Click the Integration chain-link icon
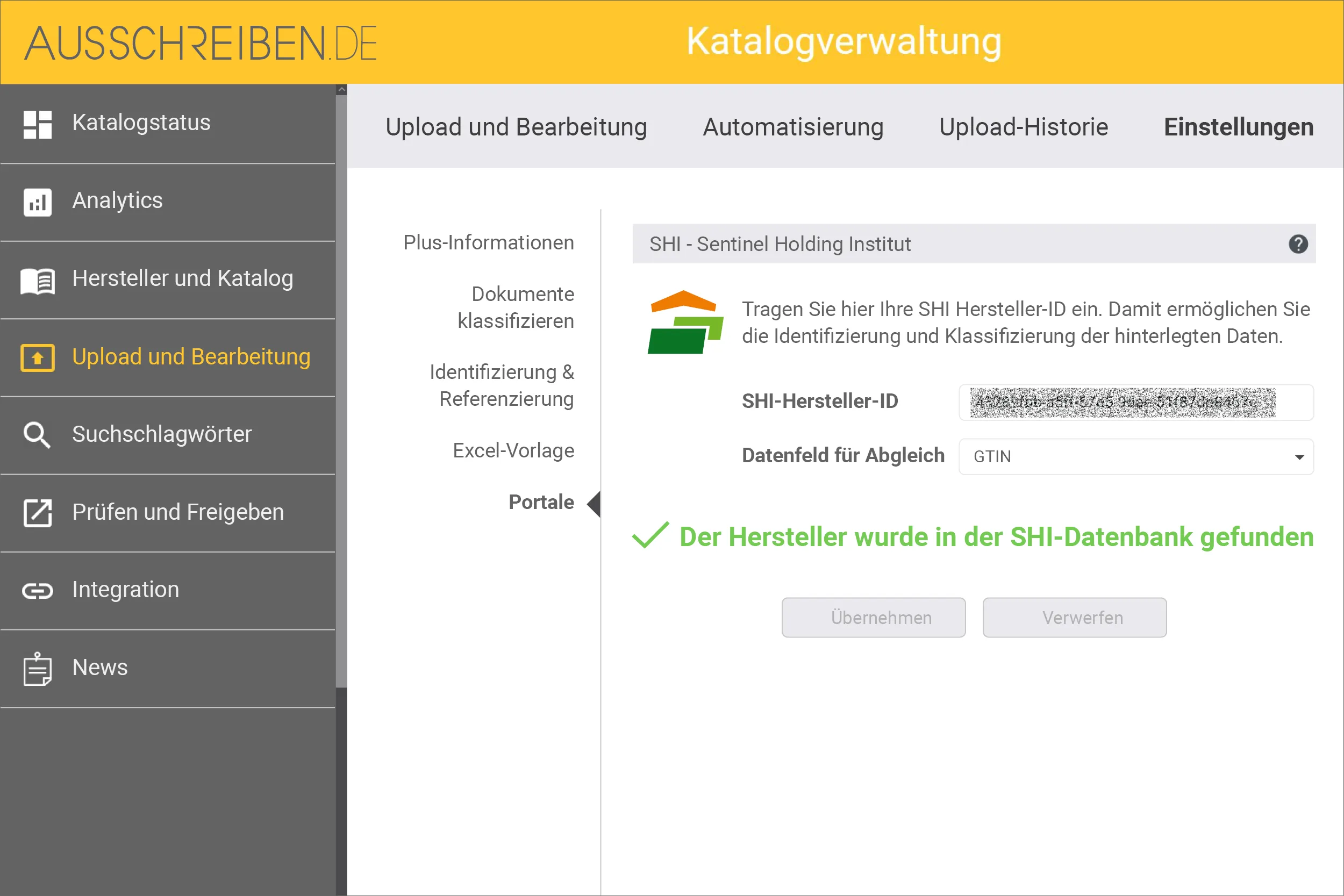This screenshot has height=896, width=1344. [37, 591]
